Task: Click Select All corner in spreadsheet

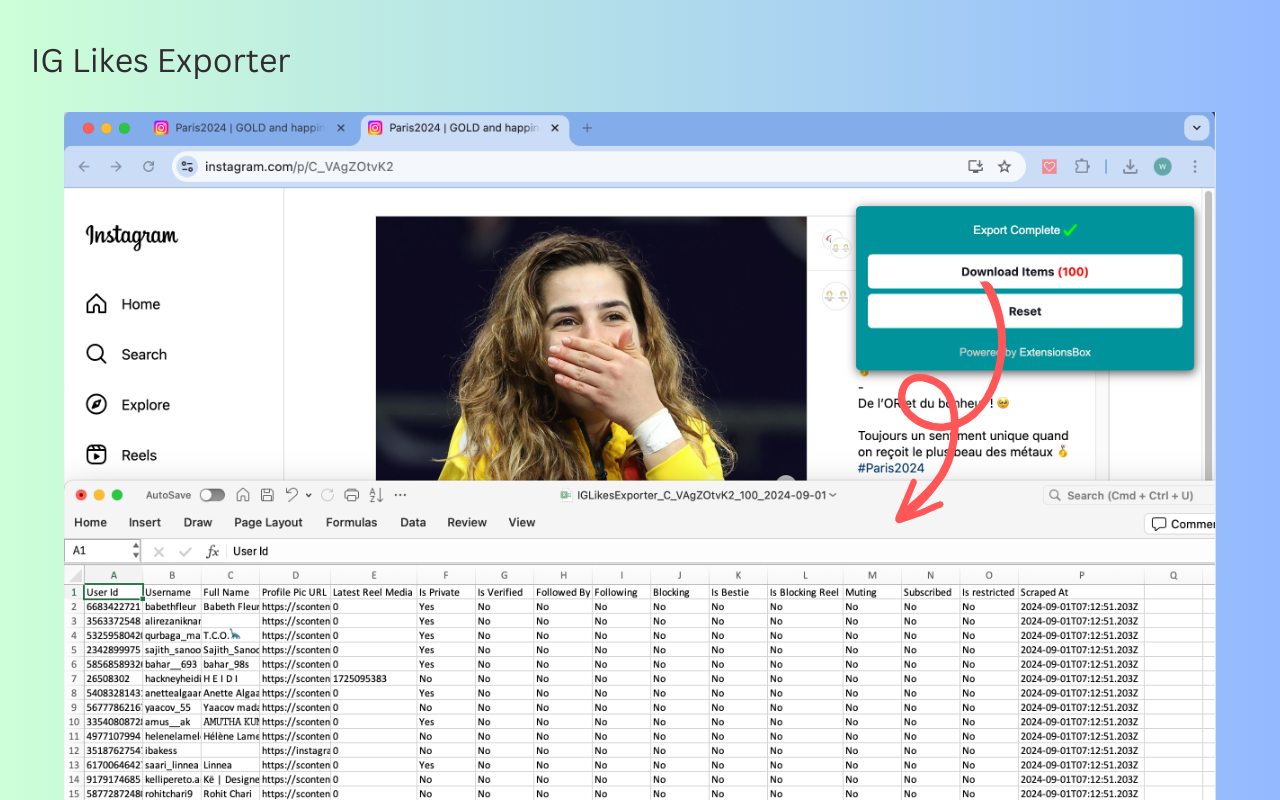Action: pyautogui.click(x=74, y=575)
